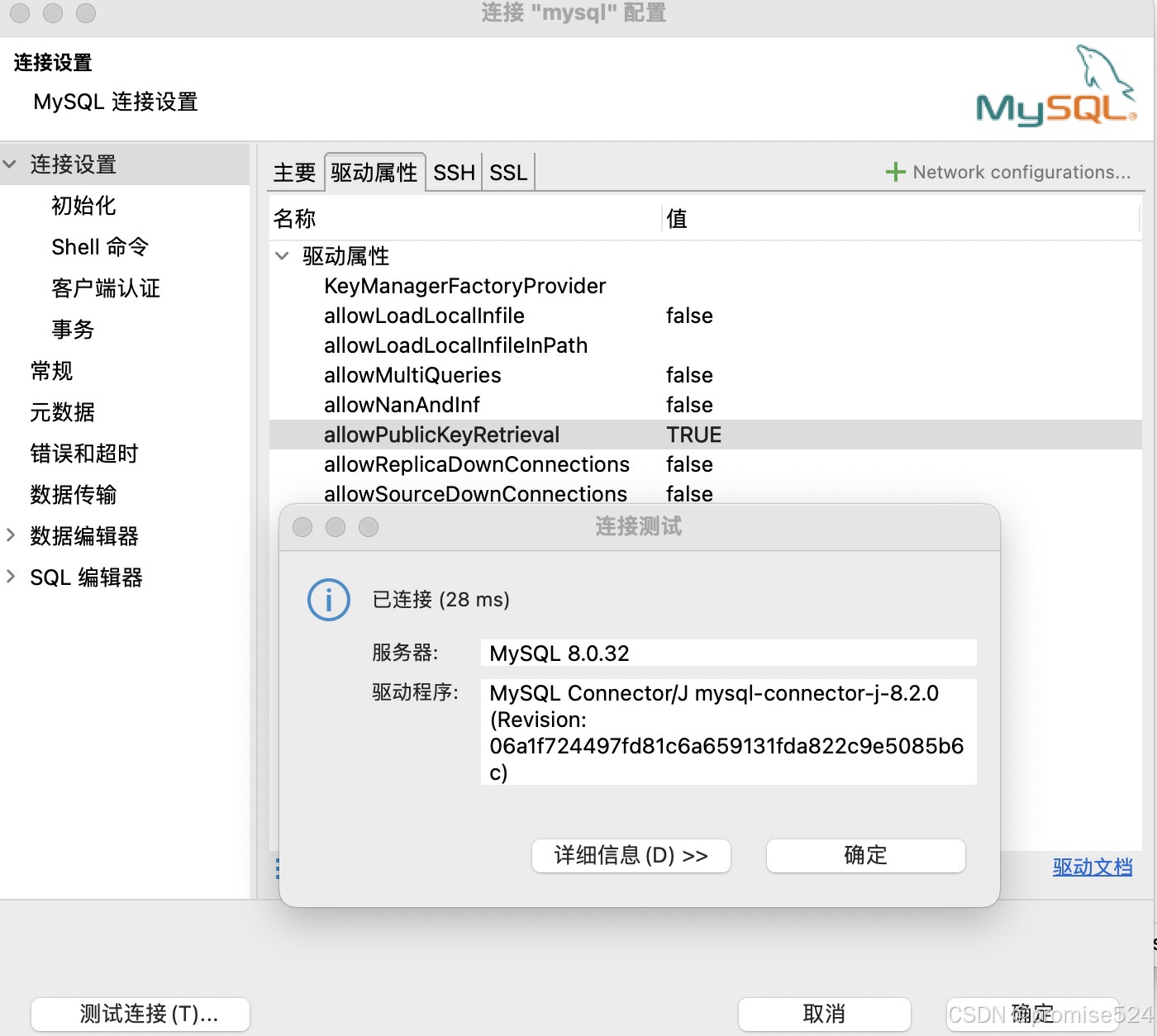Open the SSL tab
The width and height of the screenshot is (1157, 1036).
click(508, 173)
